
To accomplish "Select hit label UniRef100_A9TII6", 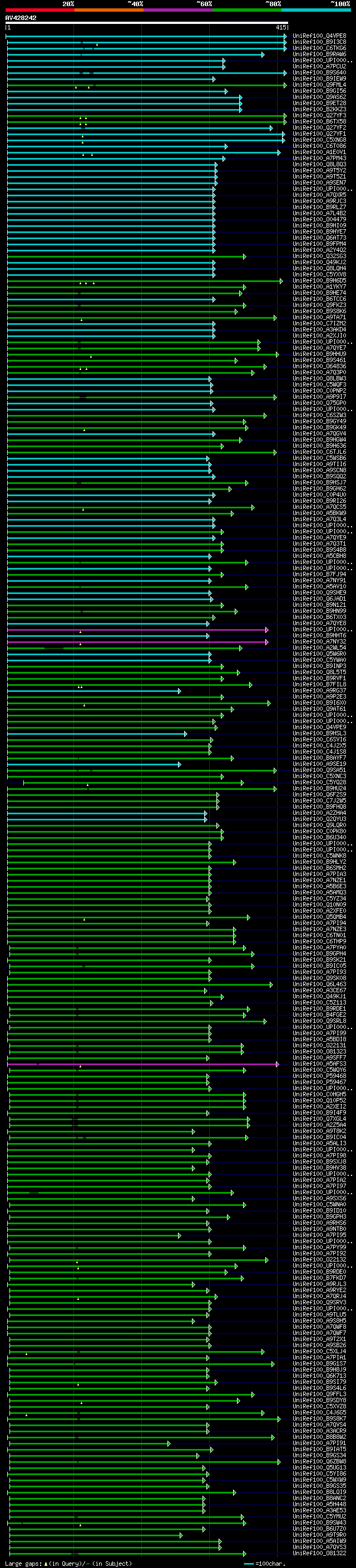I will (319, 464).
